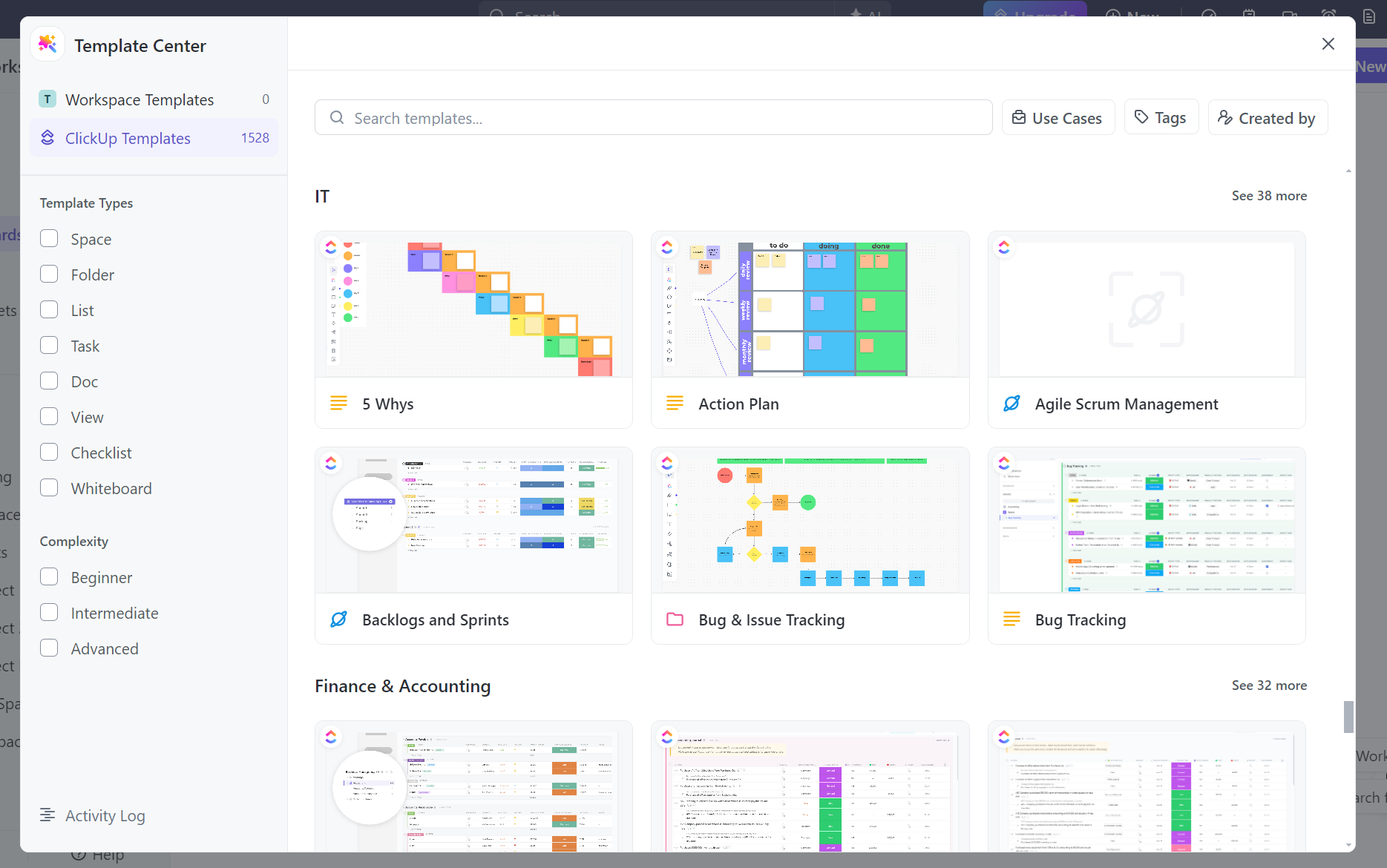Click the 5 Whys list icon
The image size is (1387, 868).
(338, 404)
